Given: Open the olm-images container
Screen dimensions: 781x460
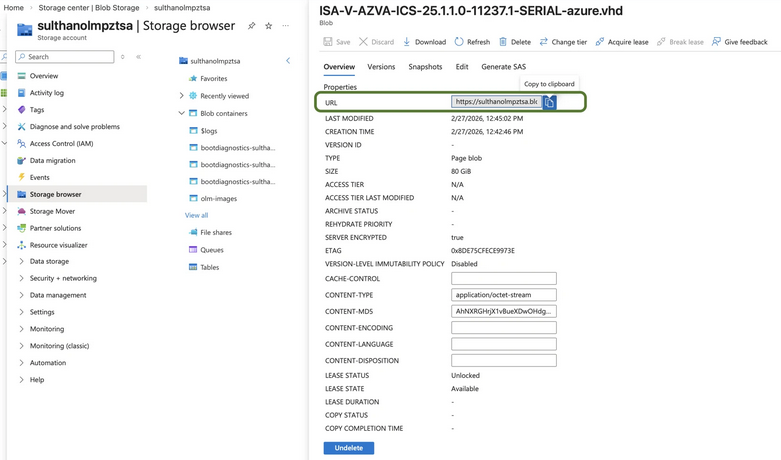Looking at the screenshot, I should tap(218, 198).
